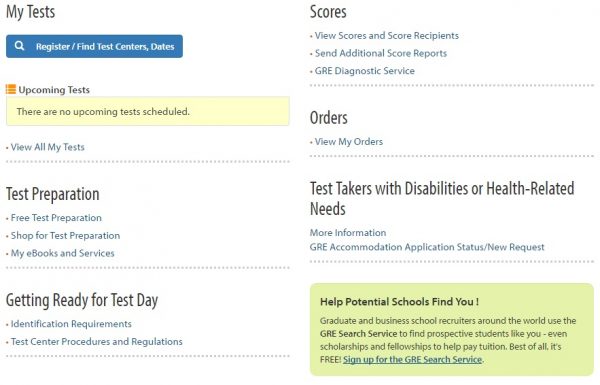The width and height of the screenshot is (600, 385).
Task: Click the Test Preparation section heading
Action: [x=53, y=194]
